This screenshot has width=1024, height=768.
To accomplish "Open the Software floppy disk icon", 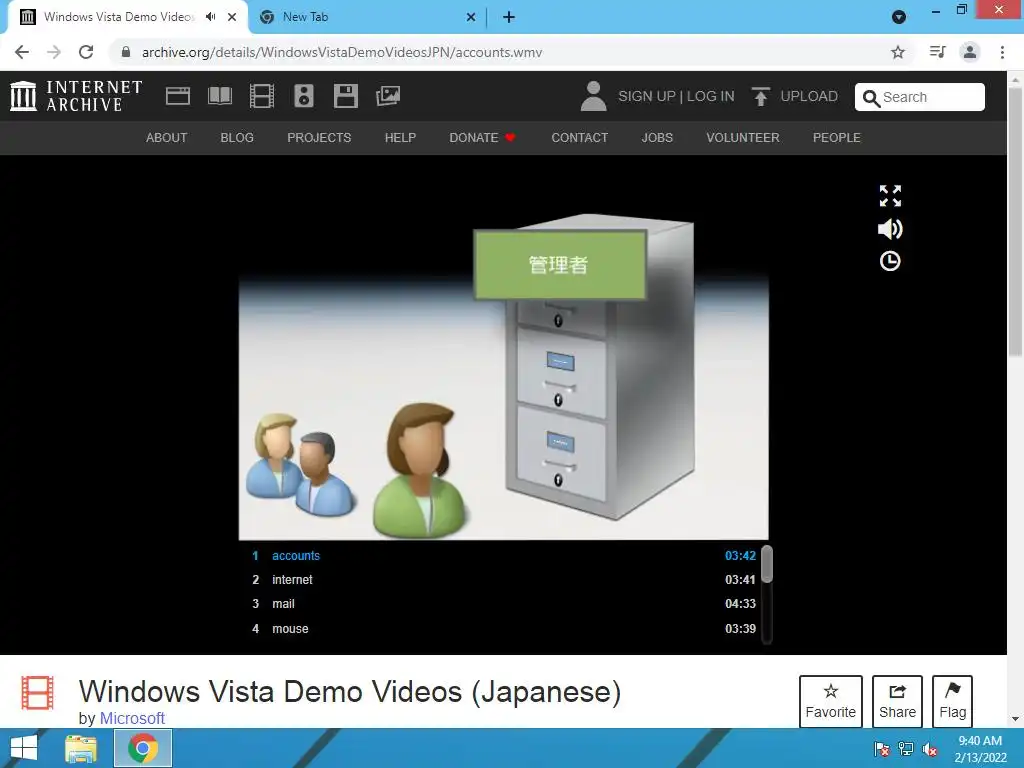I will pyautogui.click(x=345, y=96).
